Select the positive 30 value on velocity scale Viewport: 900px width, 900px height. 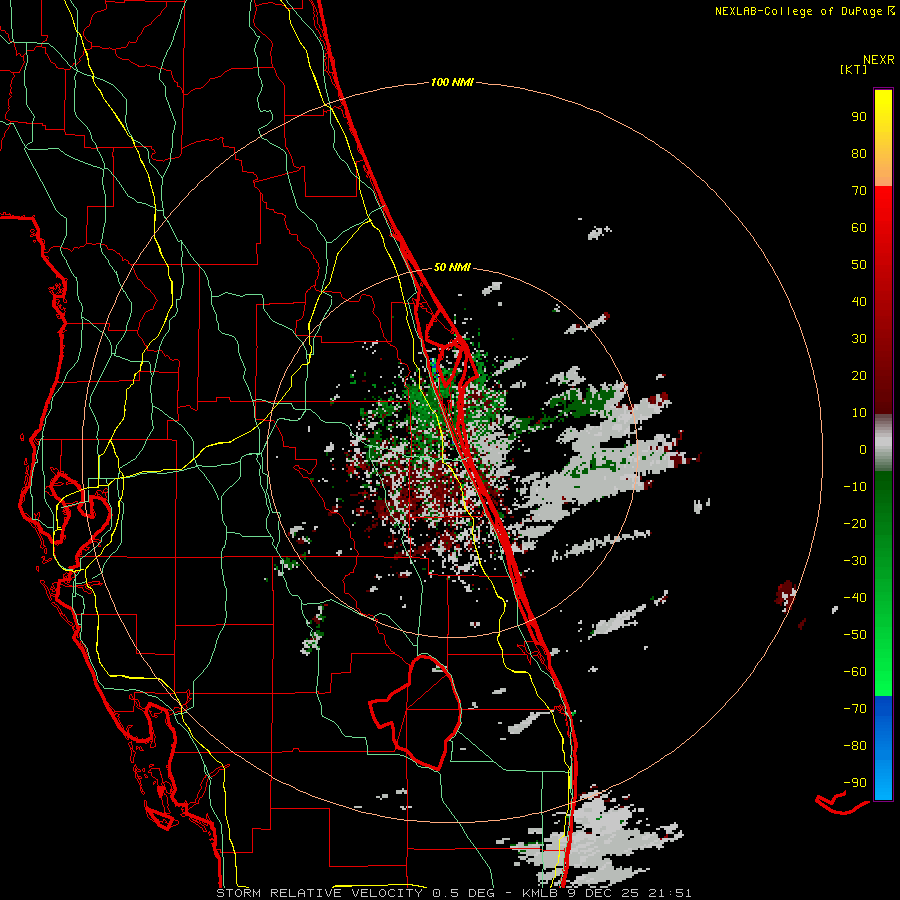pyautogui.click(x=859, y=339)
